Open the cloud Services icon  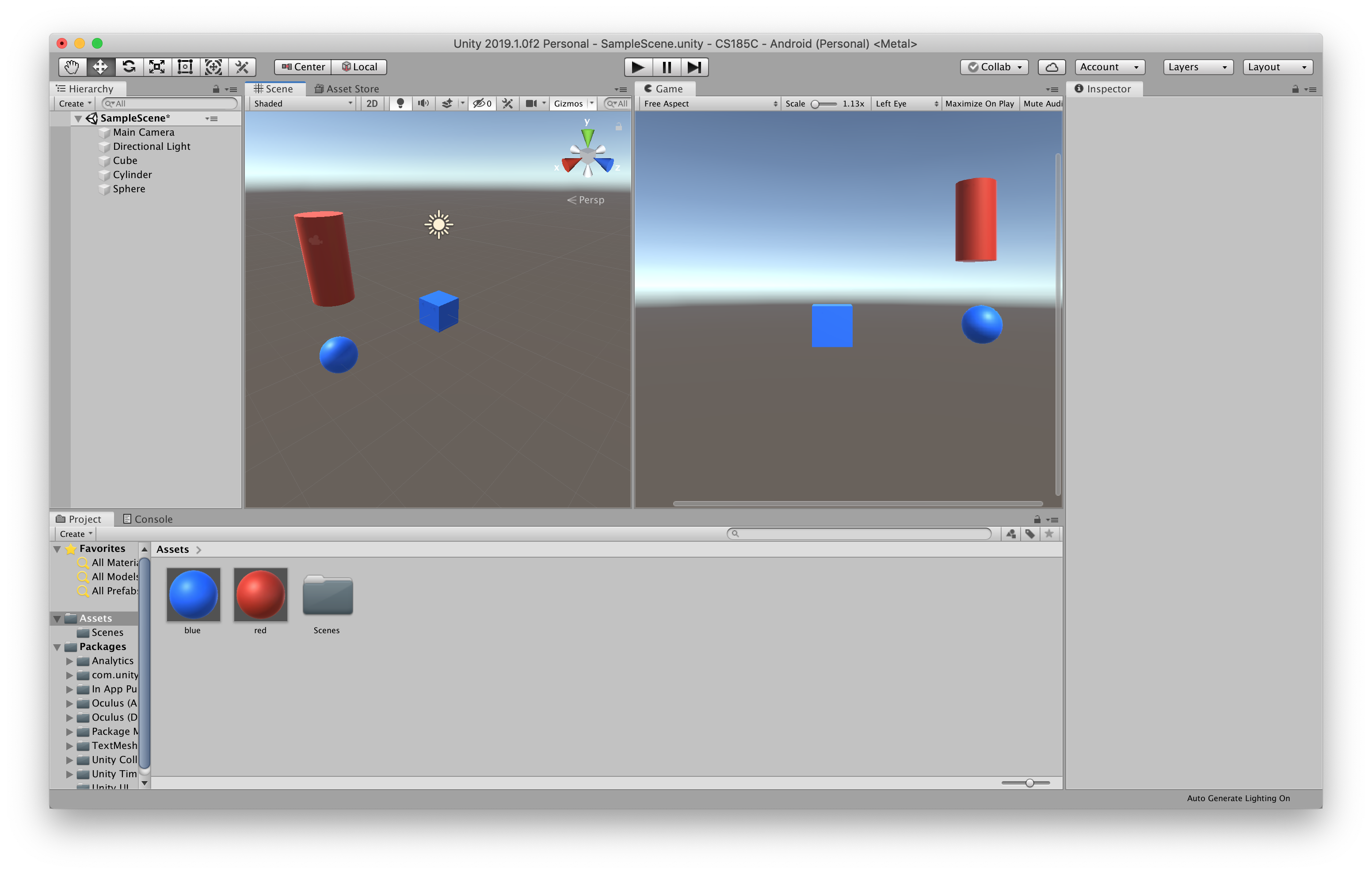pyautogui.click(x=1051, y=67)
